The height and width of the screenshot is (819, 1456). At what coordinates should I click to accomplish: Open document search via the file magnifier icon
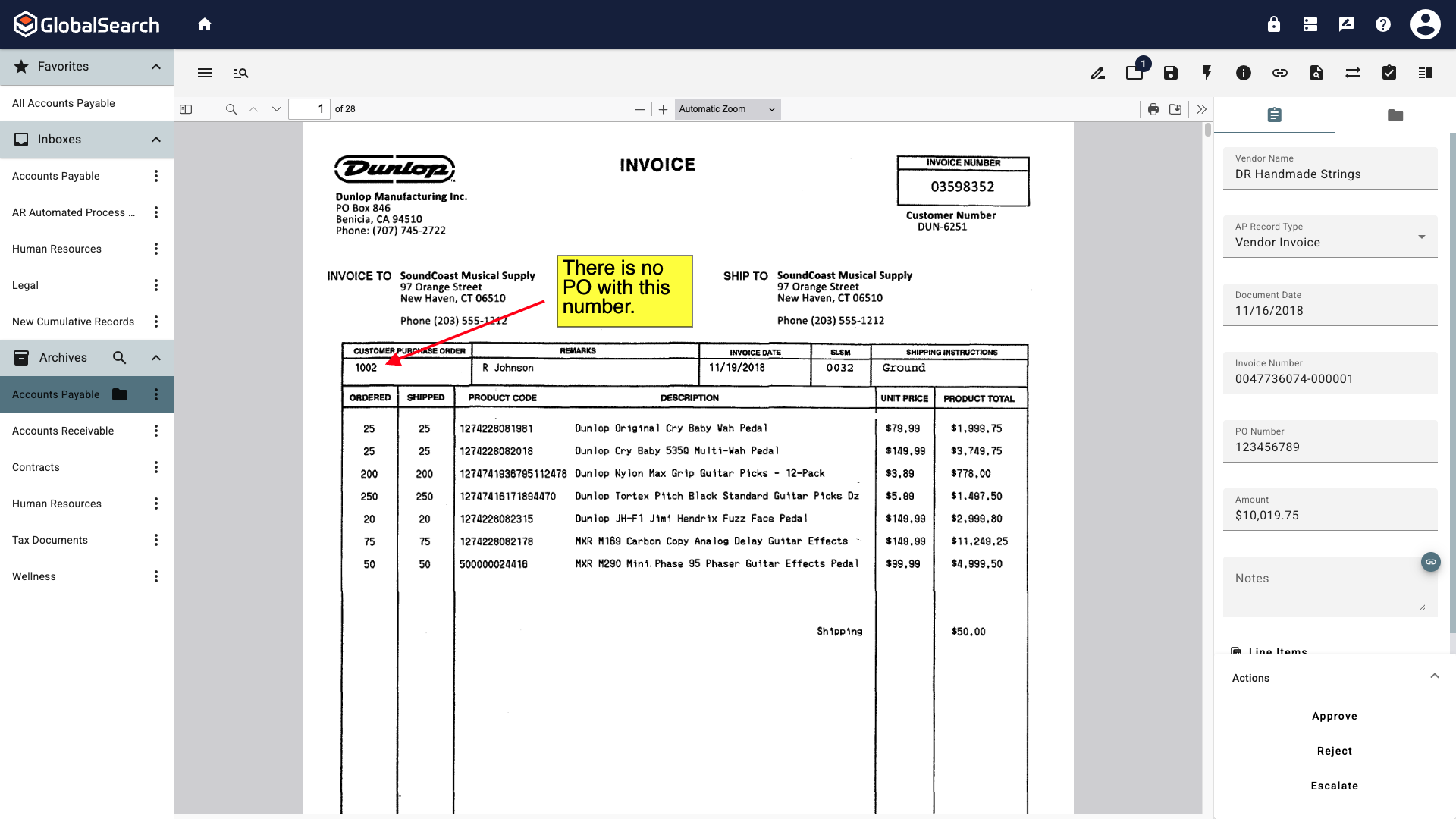[x=1316, y=73]
